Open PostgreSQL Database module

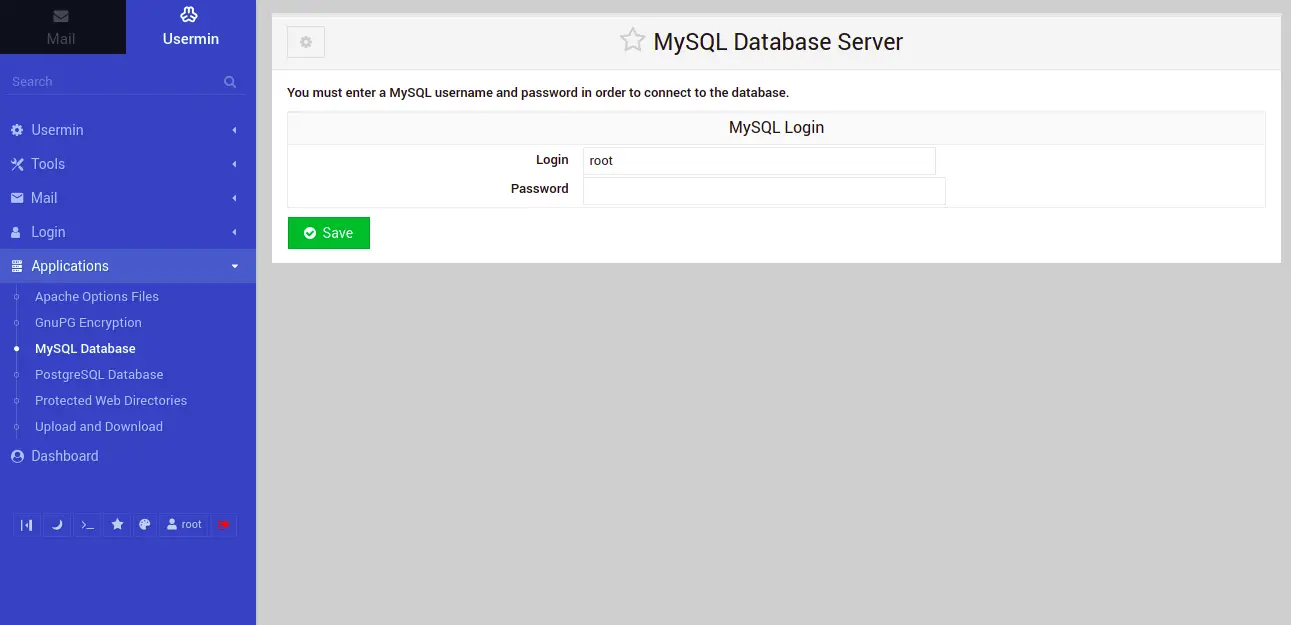99,375
